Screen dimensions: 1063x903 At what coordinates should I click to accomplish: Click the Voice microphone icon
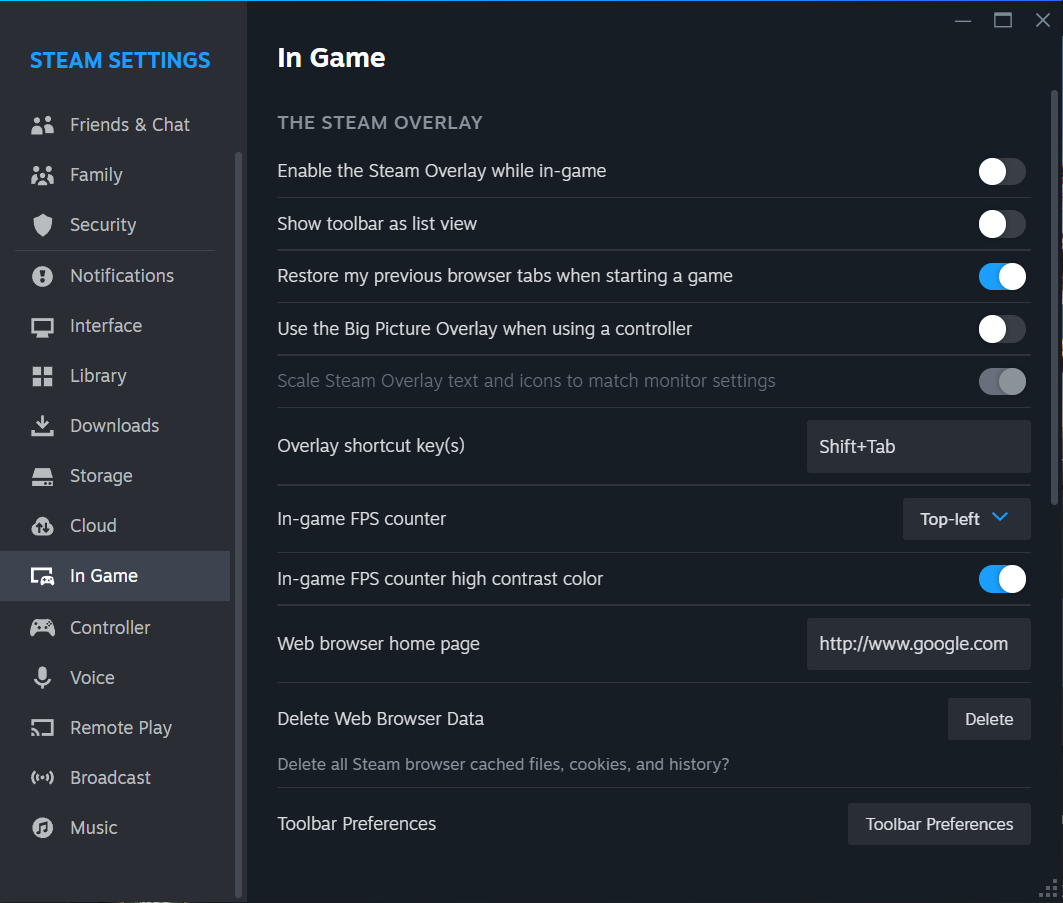coord(42,678)
